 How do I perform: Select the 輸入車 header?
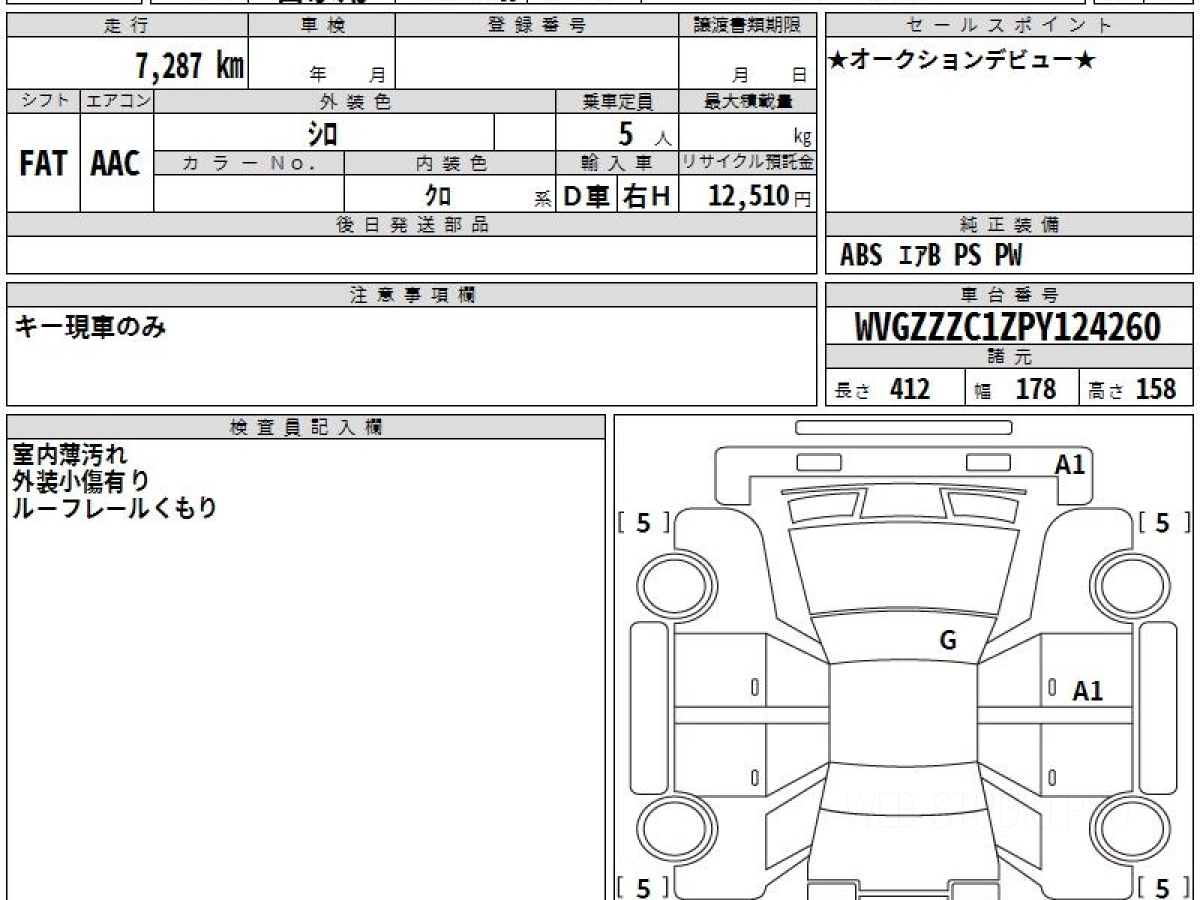[617, 163]
